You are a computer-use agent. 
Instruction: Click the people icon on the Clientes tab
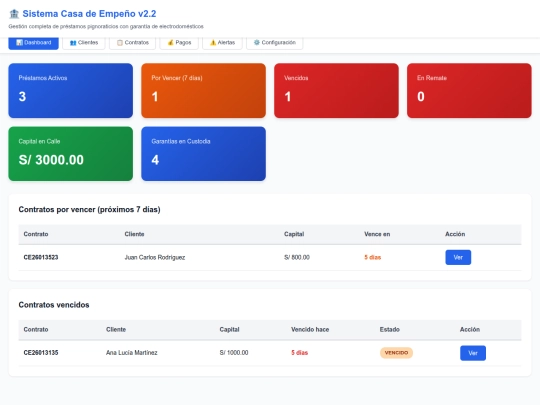coord(73,43)
